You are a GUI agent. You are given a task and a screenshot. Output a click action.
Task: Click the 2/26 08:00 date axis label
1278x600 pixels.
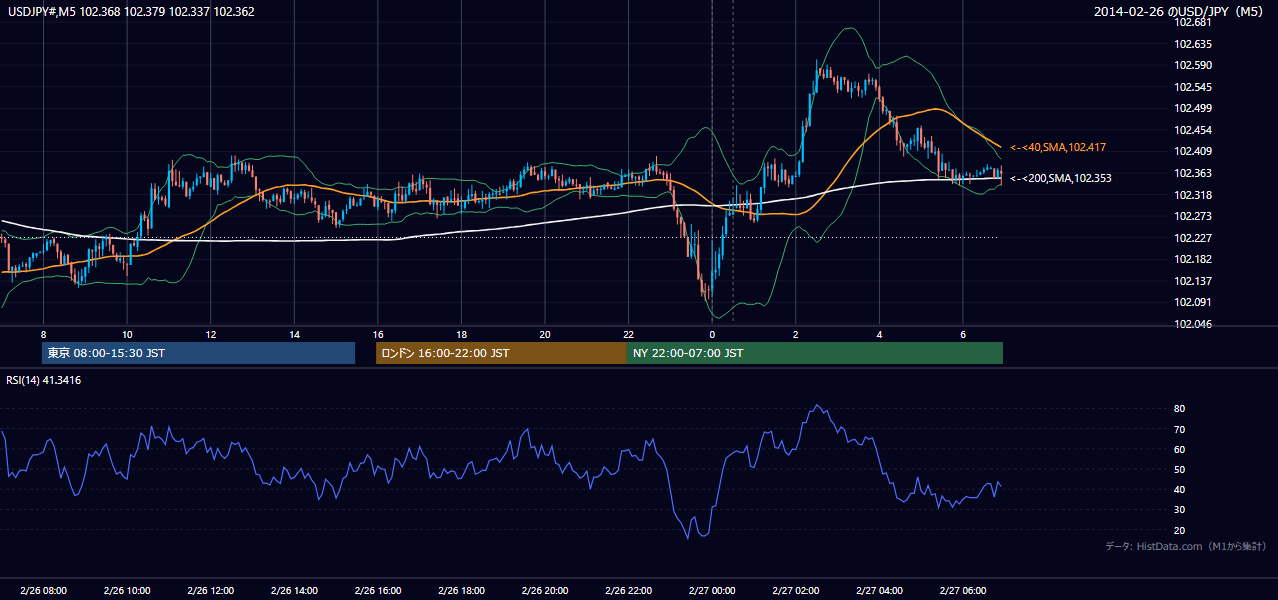43,591
